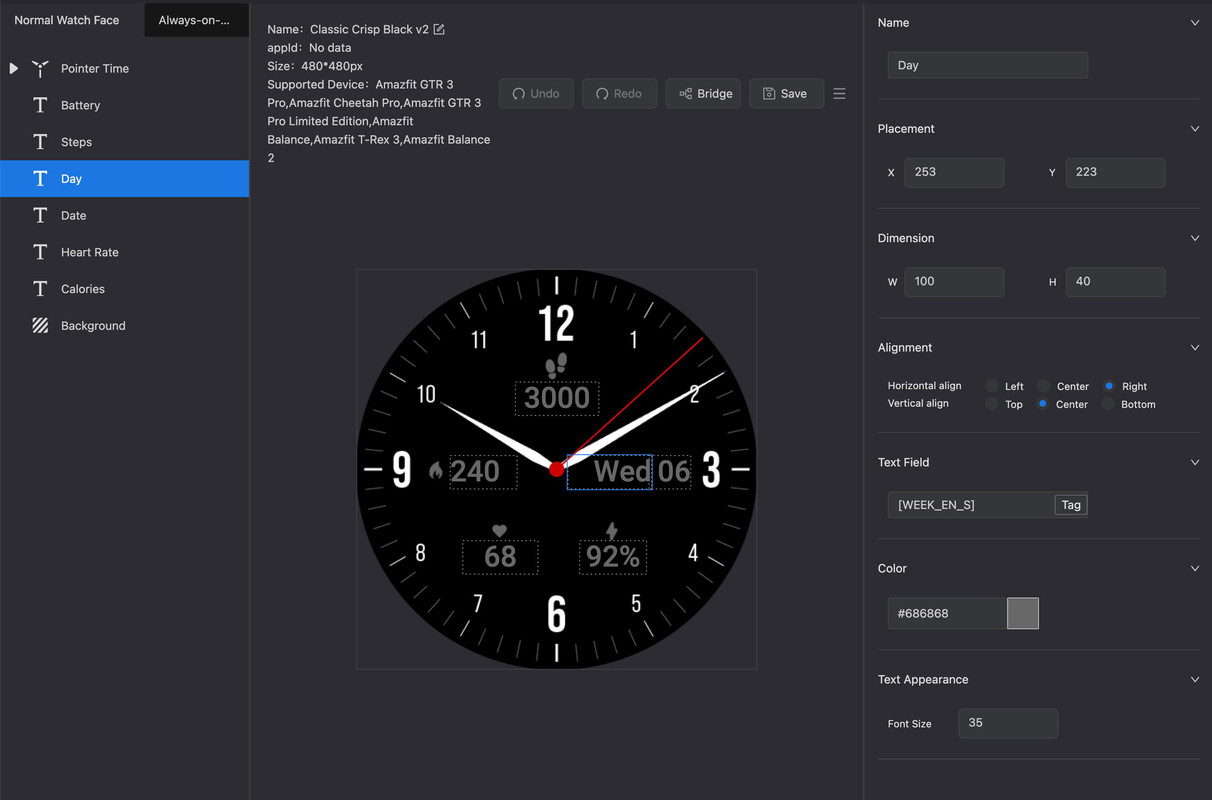
Task: Collapse the Alignment section
Action: pyautogui.click(x=1194, y=348)
